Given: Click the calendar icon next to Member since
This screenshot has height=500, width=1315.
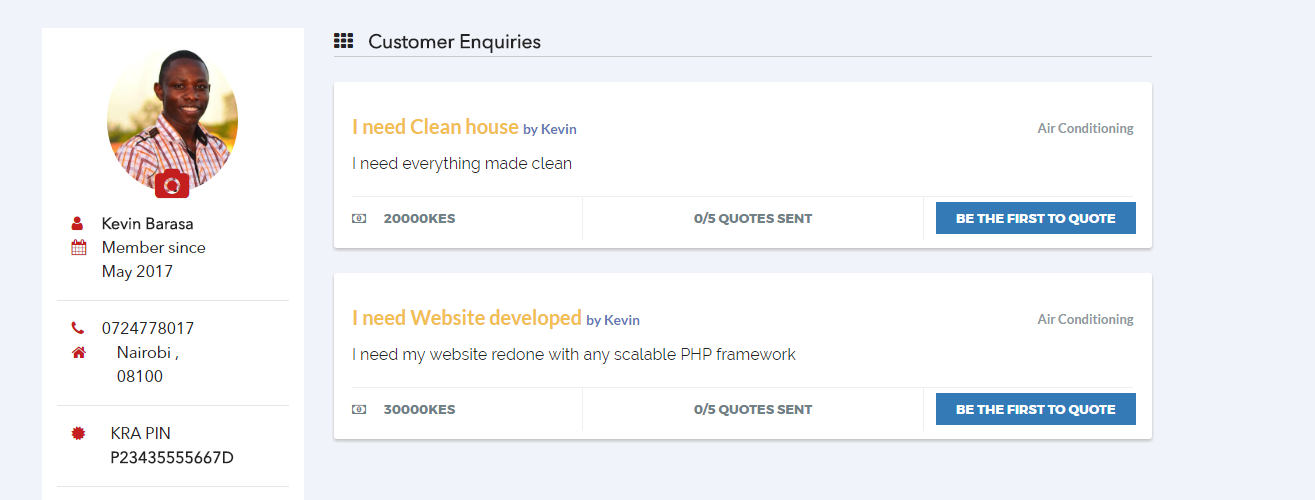Looking at the screenshot, I should tap(78, 247).
